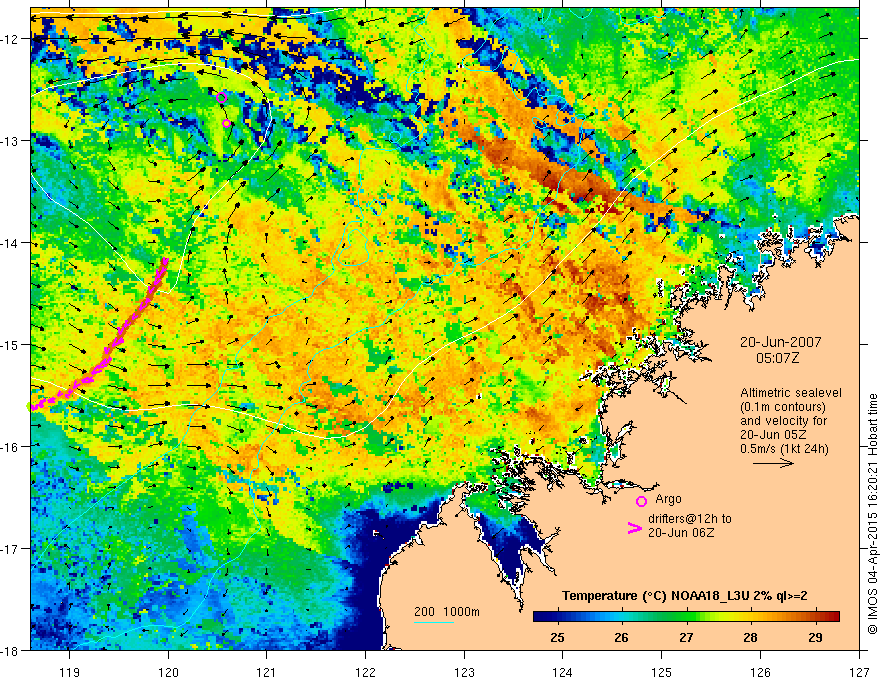Click the longitude axis label 125

[x=662, y=672]
